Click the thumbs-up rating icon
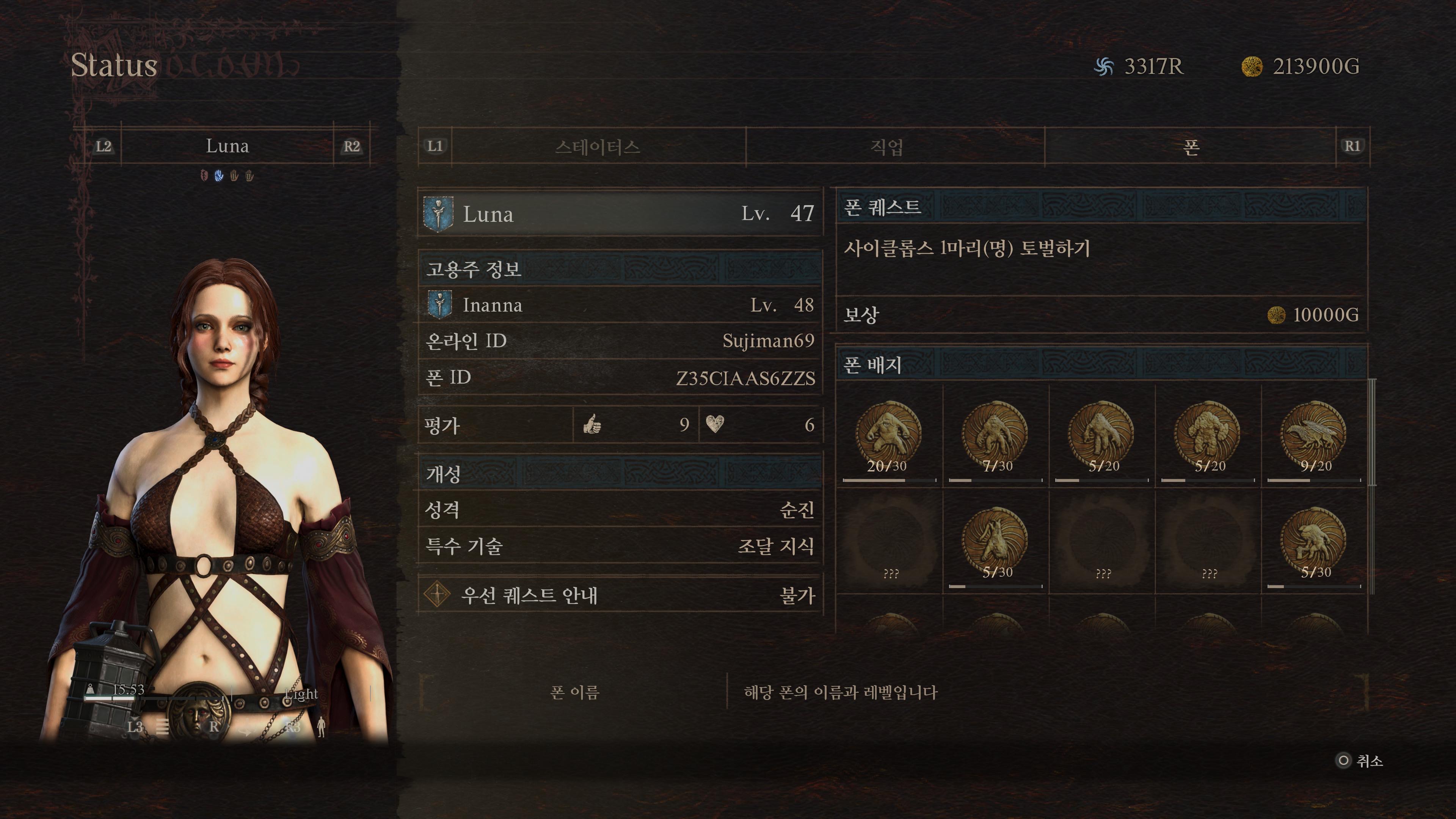This screenshot has width=1456, height=819. (x=592, y=424)
